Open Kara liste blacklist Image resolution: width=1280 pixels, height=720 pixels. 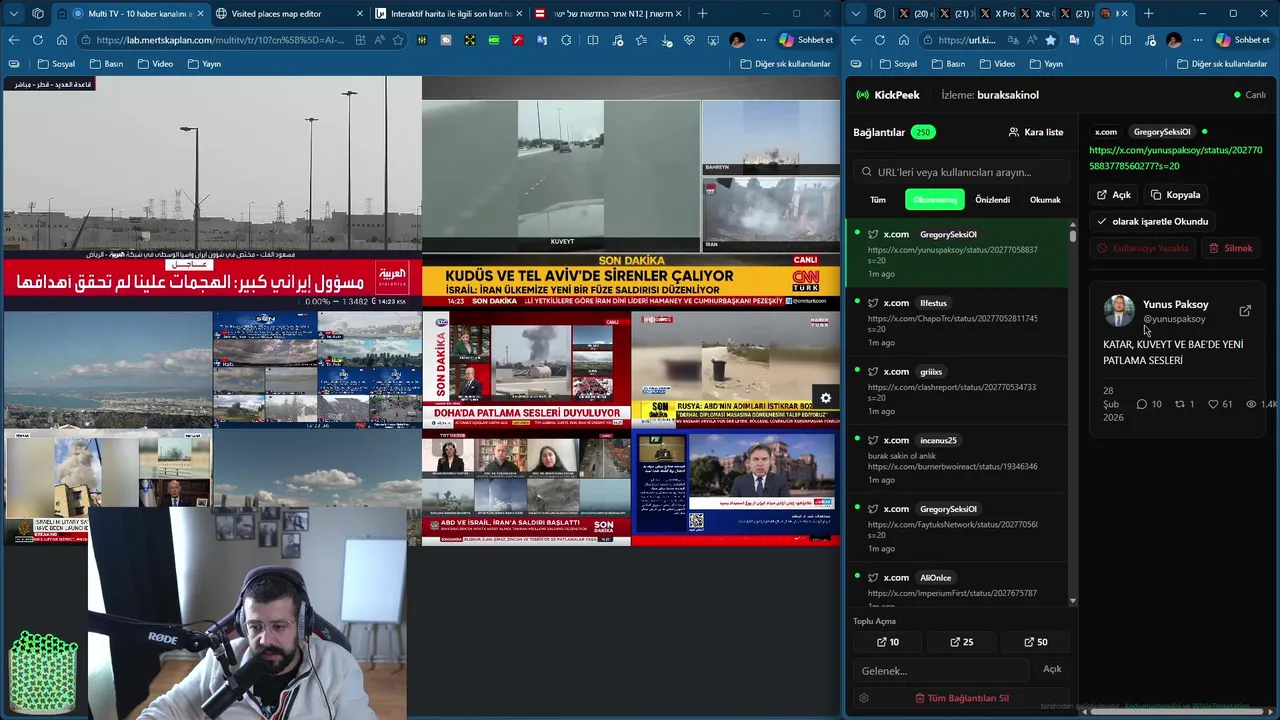(1036, 132)
